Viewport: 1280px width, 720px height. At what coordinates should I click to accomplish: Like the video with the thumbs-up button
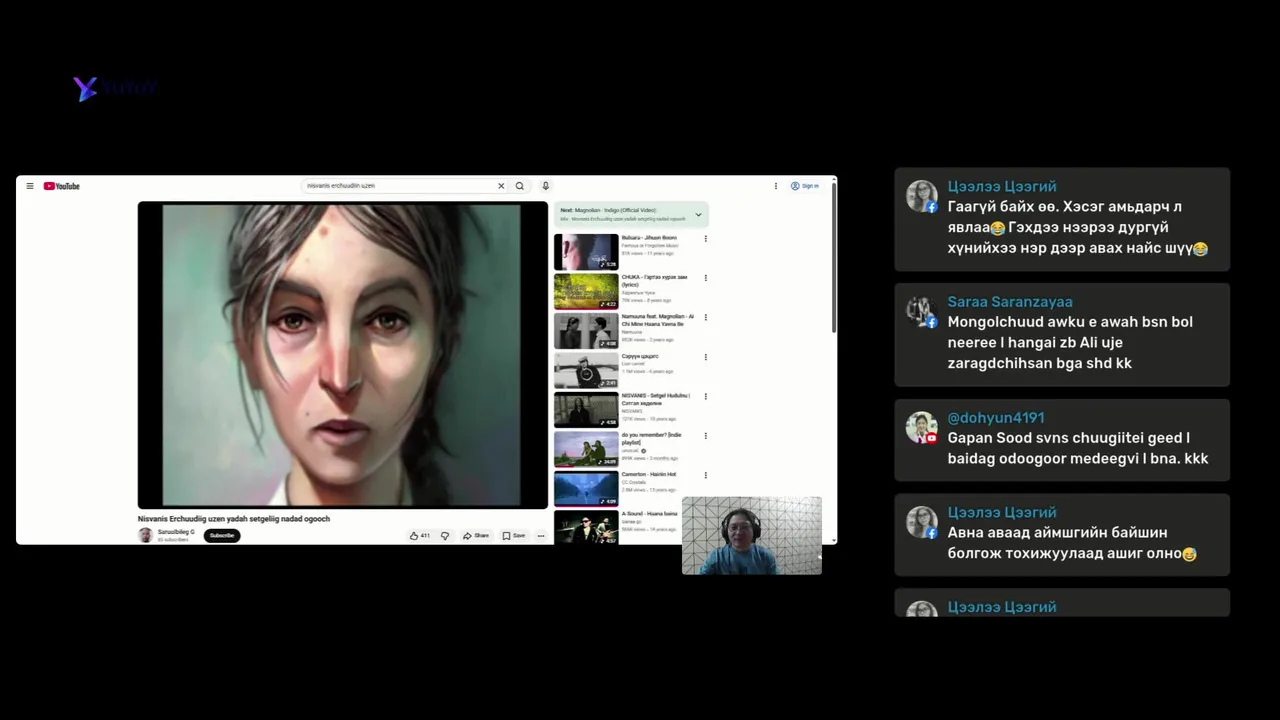pyautogui.click(x=420, y=536)
